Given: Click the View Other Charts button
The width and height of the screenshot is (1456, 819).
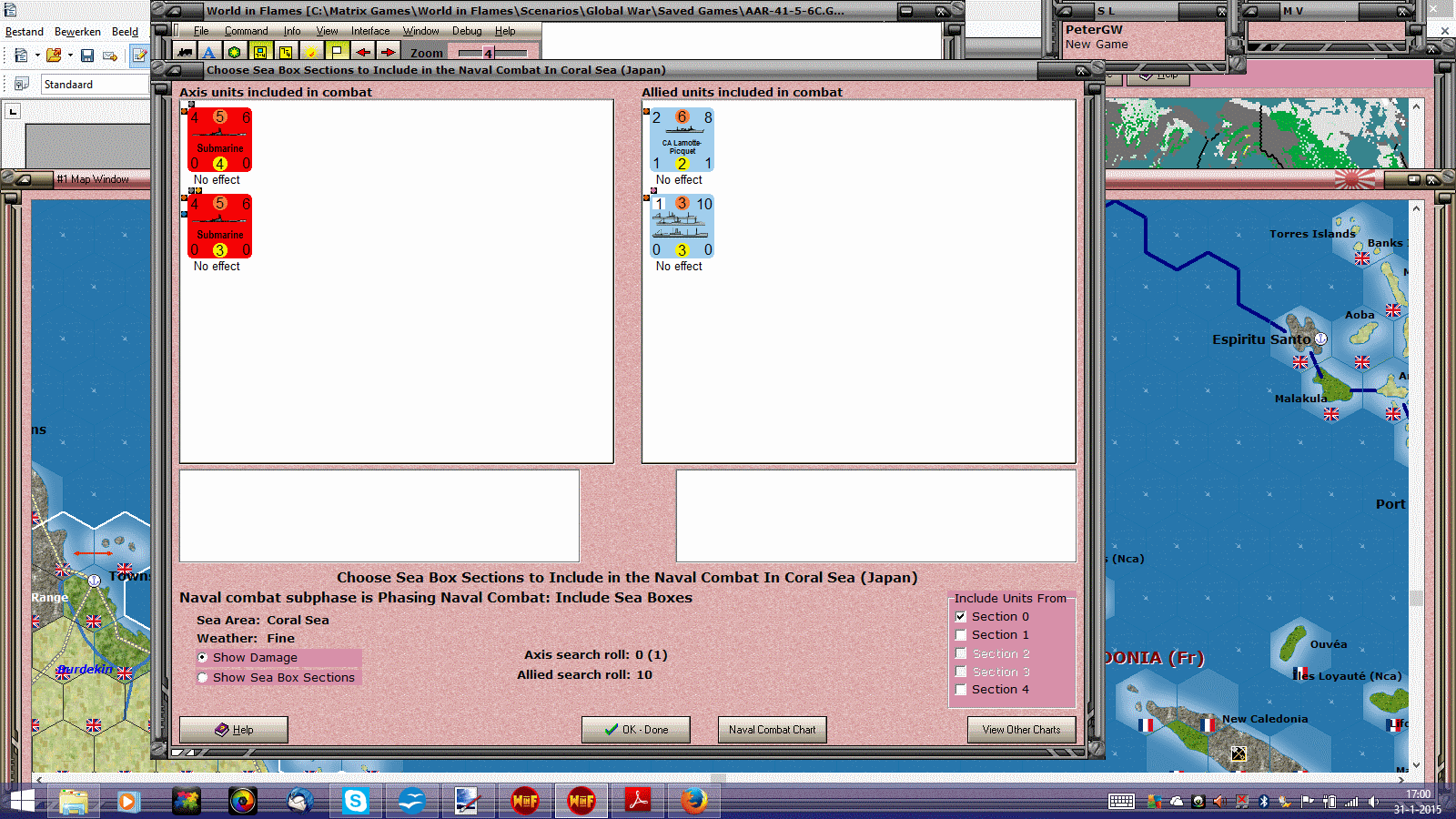Looking at the screenshot, I should tap(1021, 730).
